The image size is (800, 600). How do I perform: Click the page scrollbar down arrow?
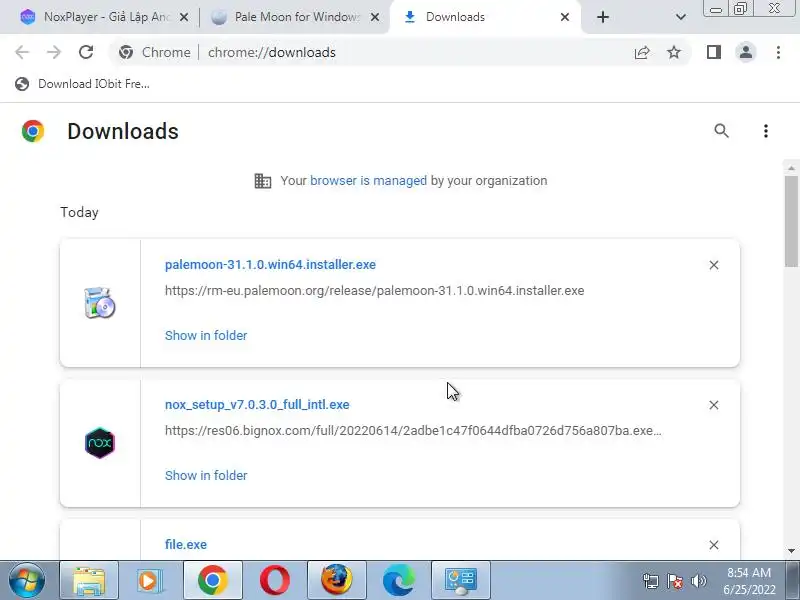tap(791, 551)
